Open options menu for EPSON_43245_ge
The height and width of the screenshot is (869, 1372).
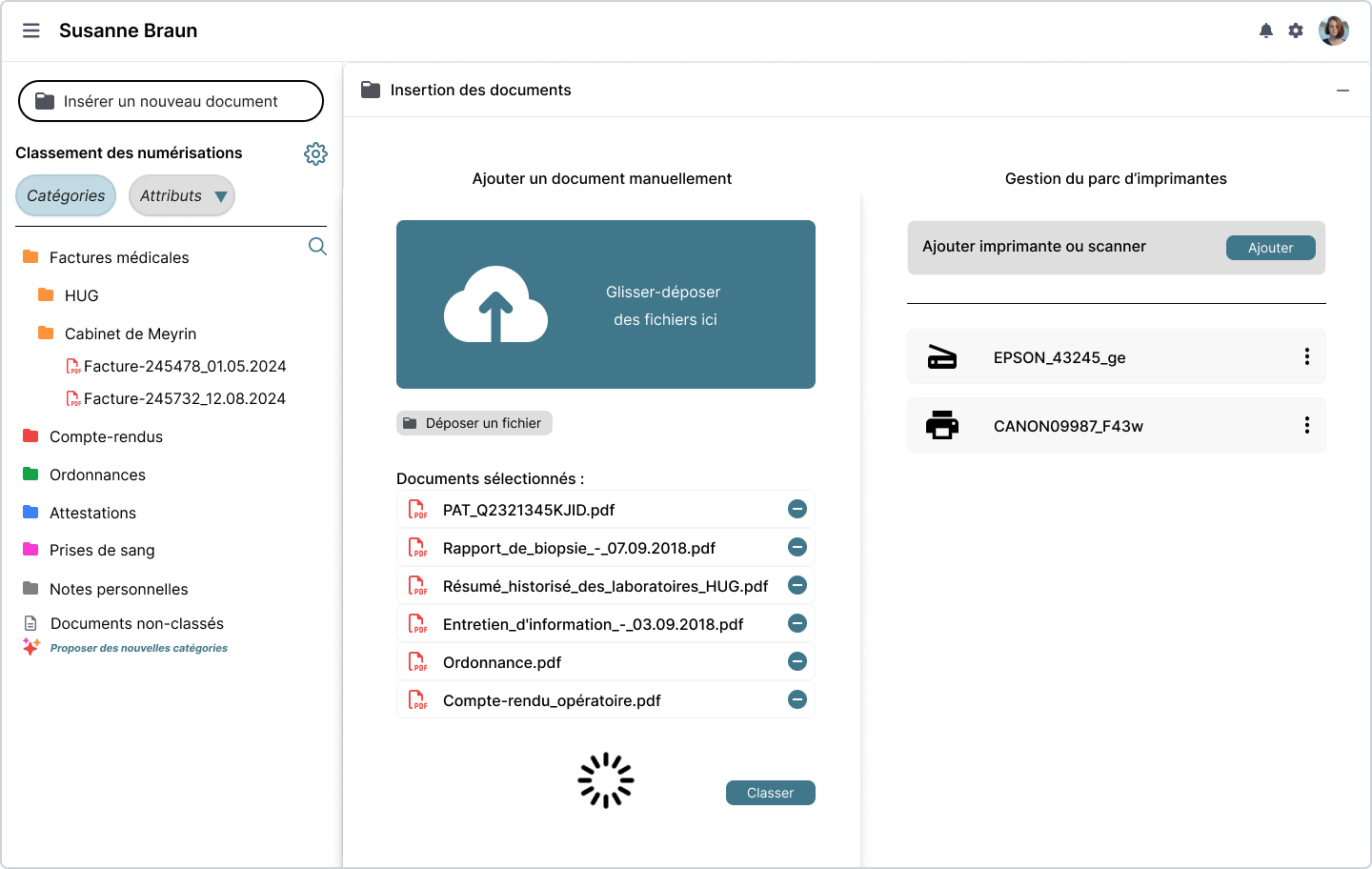(1306, 357)
